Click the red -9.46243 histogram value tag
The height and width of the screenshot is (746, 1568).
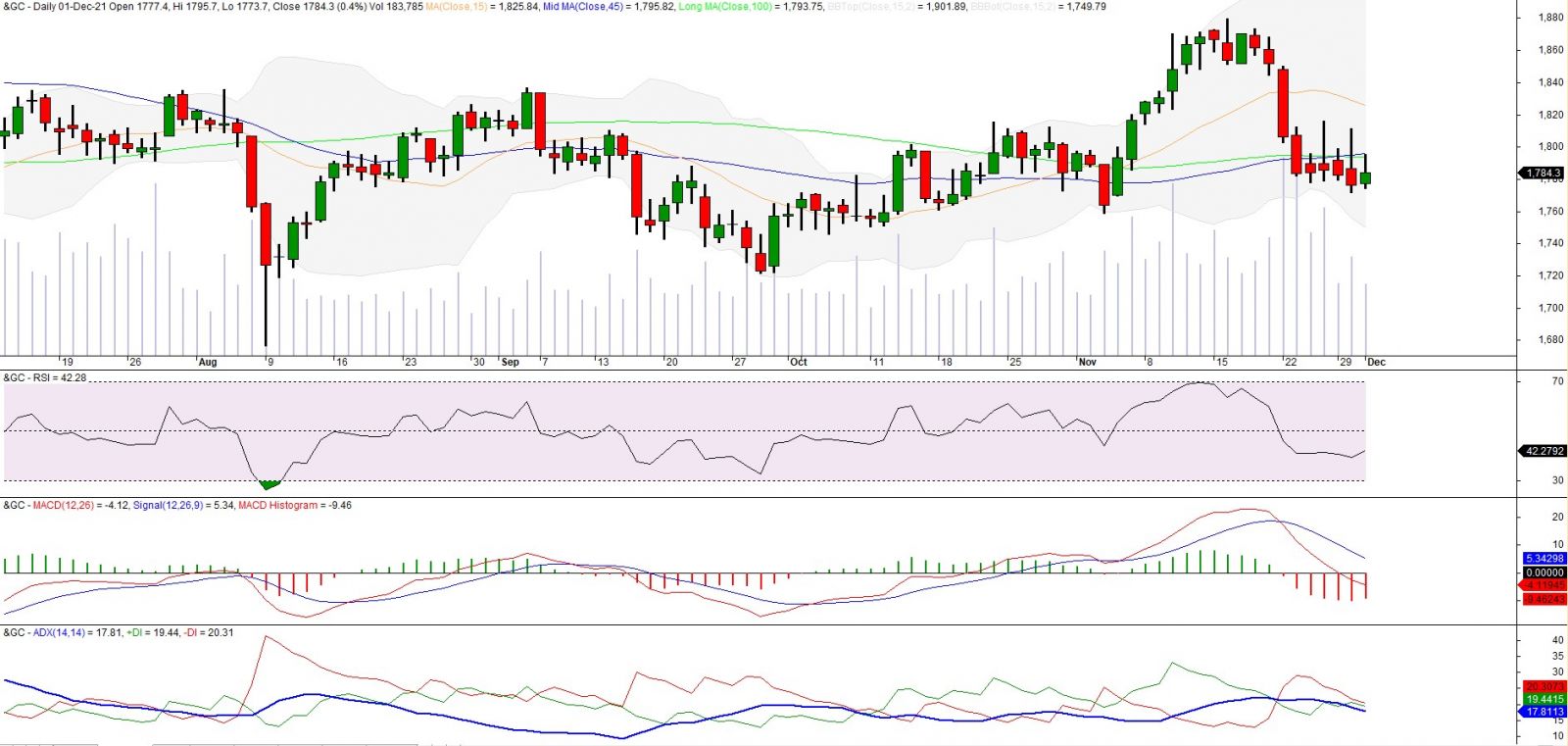pos(1544,599)
